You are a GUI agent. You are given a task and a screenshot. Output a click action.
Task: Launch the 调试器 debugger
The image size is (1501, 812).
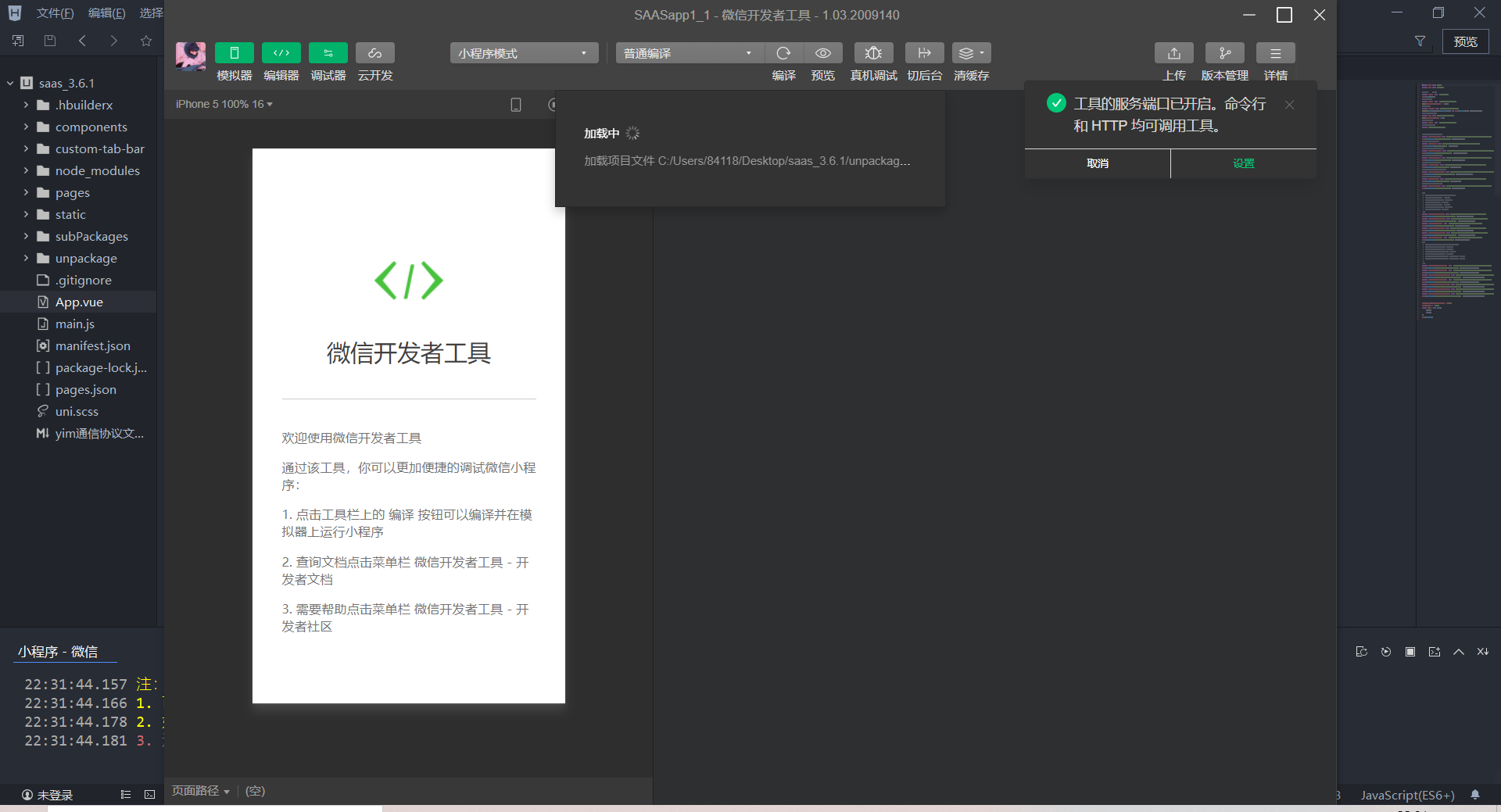[328, 52]
